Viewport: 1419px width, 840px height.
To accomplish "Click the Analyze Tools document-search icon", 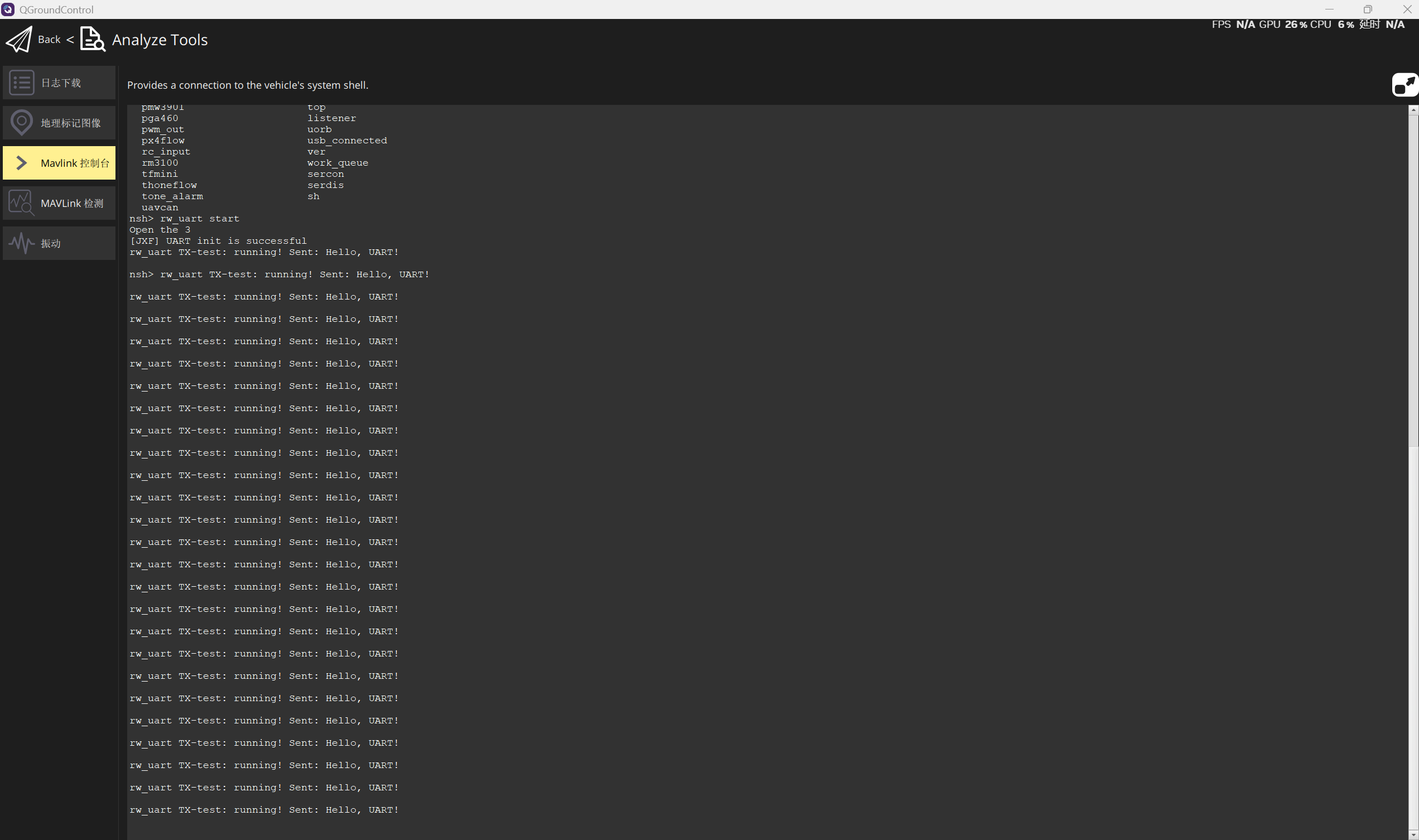I will pyautogui.click(x=92, y=40).
